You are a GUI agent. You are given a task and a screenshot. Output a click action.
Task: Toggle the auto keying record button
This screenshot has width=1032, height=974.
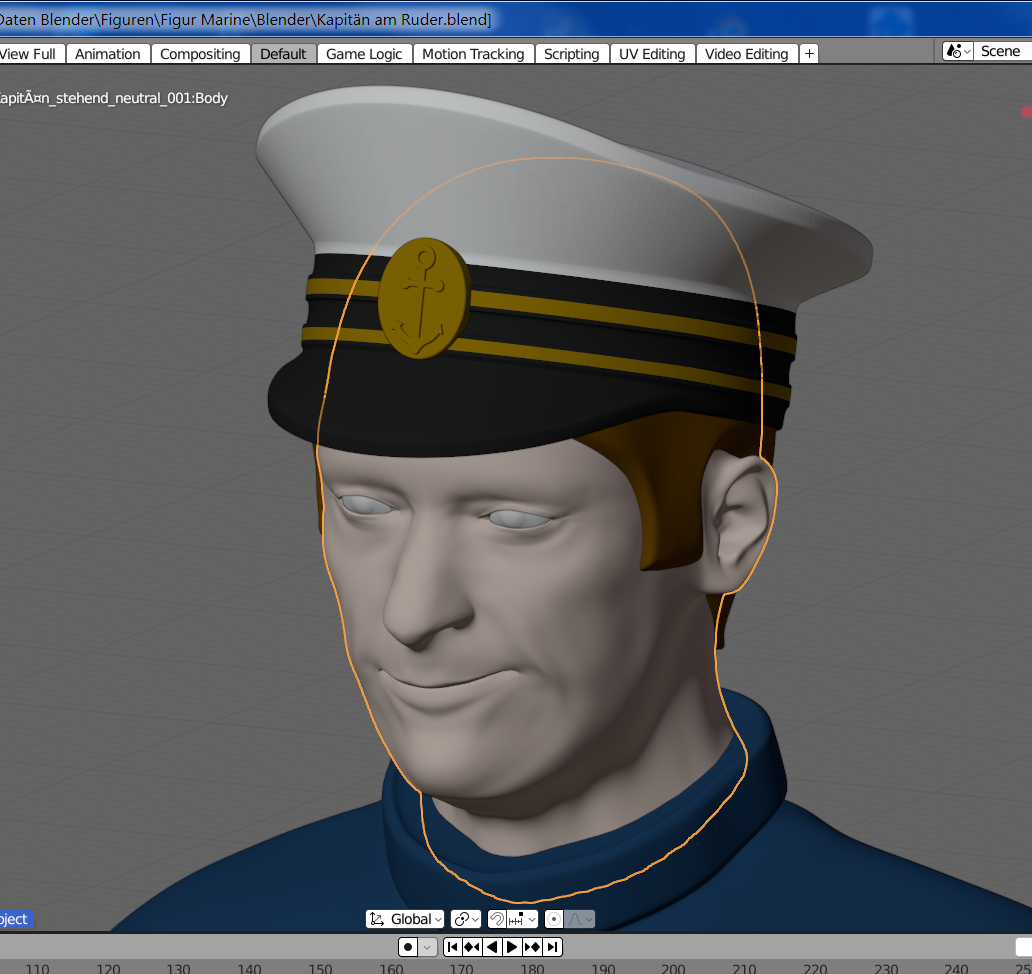coord(408,947)
